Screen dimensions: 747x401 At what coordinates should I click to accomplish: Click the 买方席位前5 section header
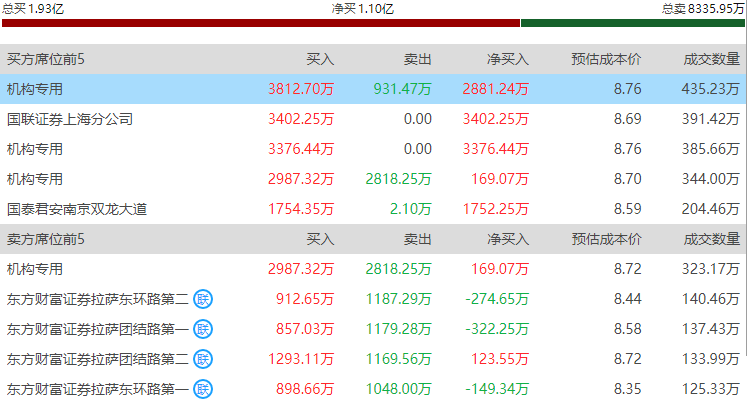point(46,59)
